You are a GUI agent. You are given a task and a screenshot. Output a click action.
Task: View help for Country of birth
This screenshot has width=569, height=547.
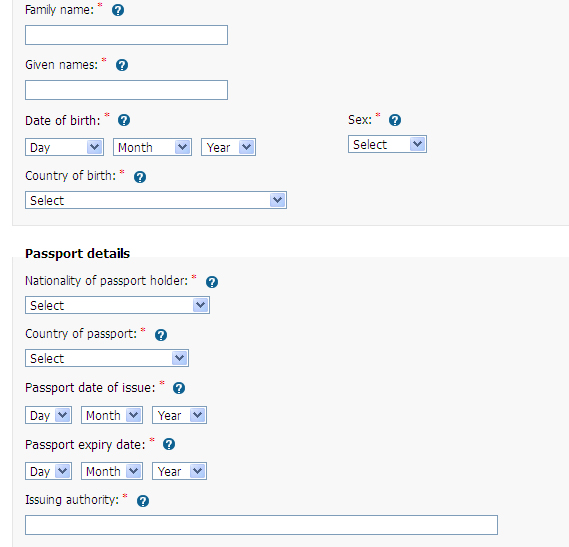(140, 177)
